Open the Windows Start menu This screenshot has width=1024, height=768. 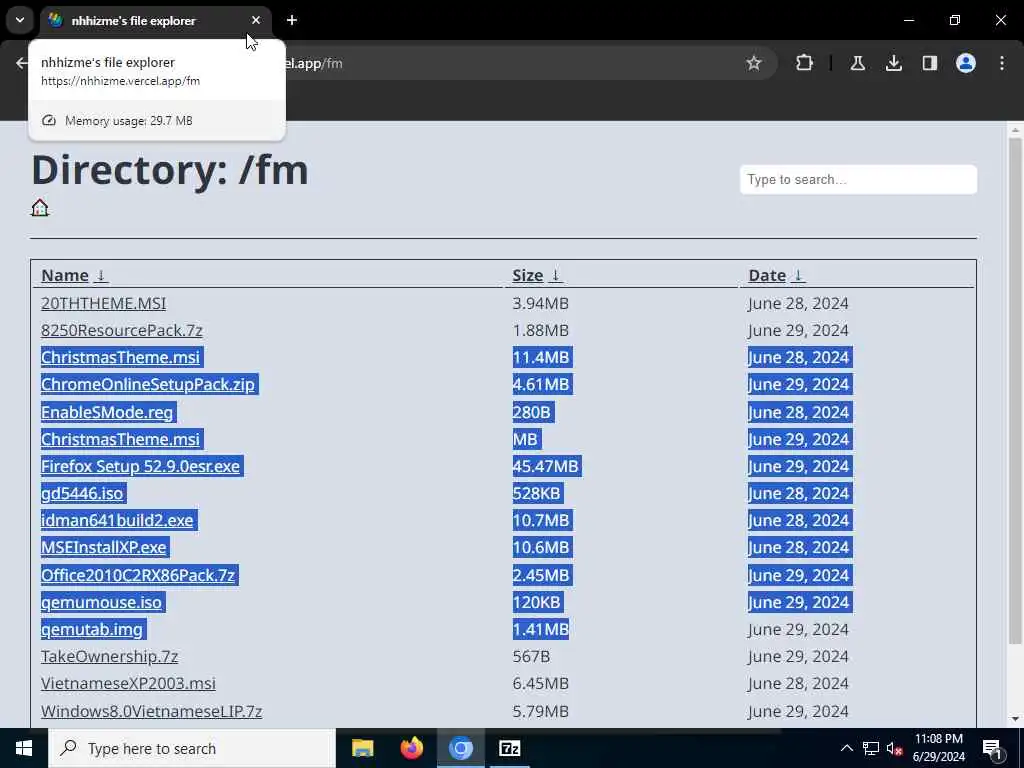pos(24,748)
